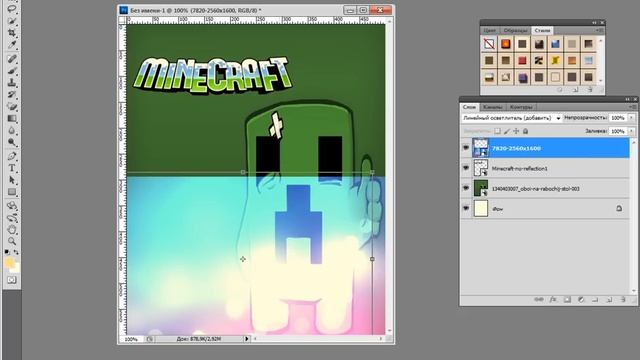
Task: Select the 3D Rotate tool
Action: click(12, 206)
